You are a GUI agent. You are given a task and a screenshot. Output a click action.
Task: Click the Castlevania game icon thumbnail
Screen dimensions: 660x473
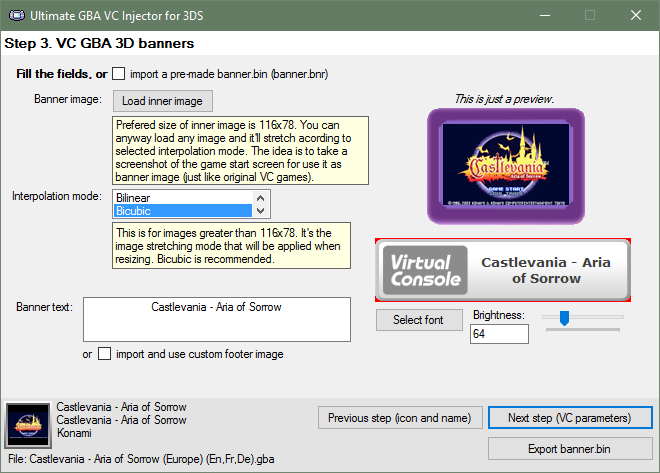pos(27,425)
